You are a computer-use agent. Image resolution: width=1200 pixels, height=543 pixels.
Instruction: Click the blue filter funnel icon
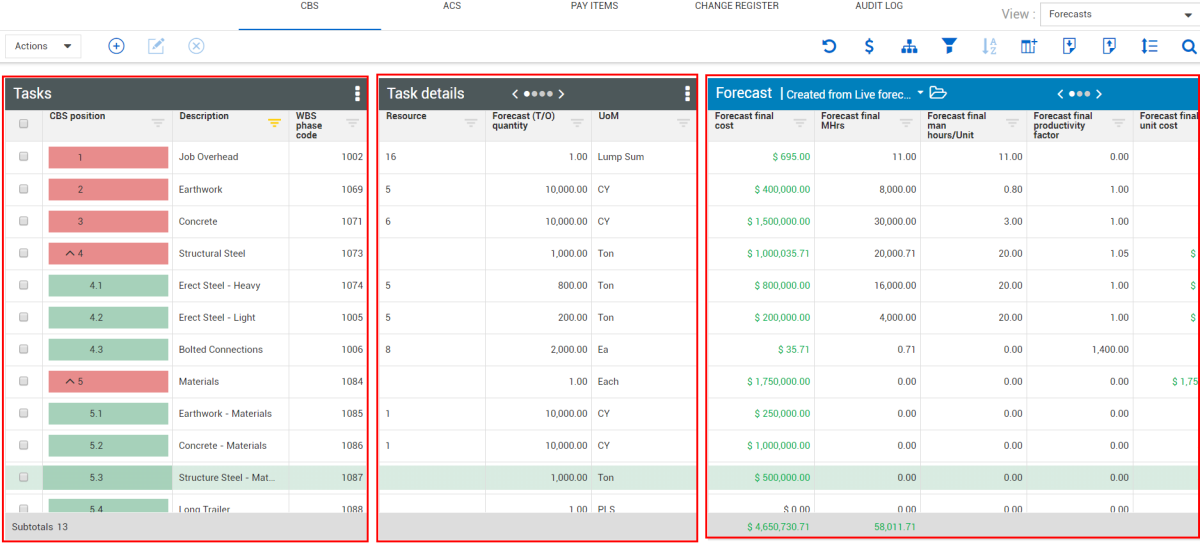(949, 46)
